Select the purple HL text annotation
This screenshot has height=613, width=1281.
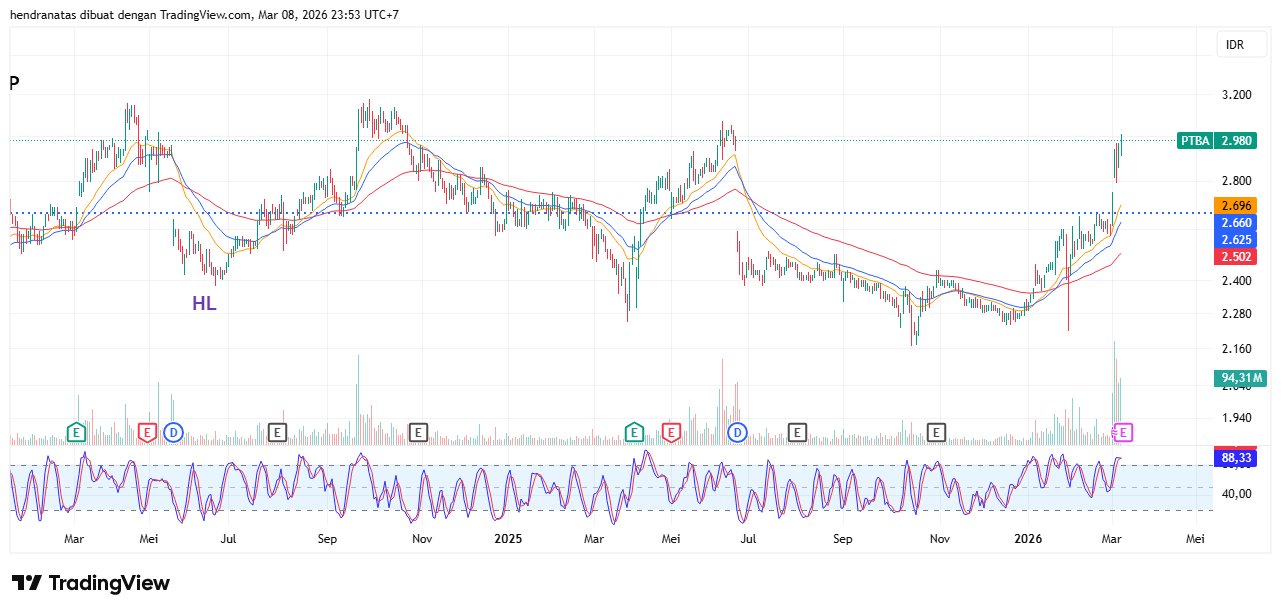[204, 303]
